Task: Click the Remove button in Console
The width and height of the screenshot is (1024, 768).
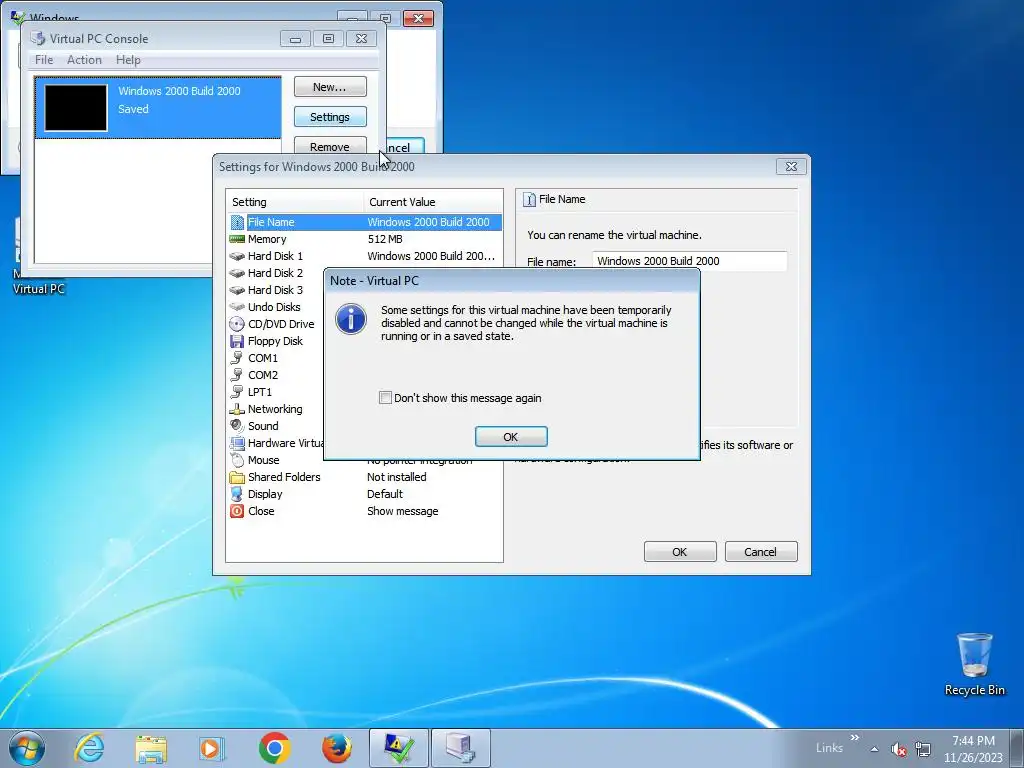Action: click(330, 146)
